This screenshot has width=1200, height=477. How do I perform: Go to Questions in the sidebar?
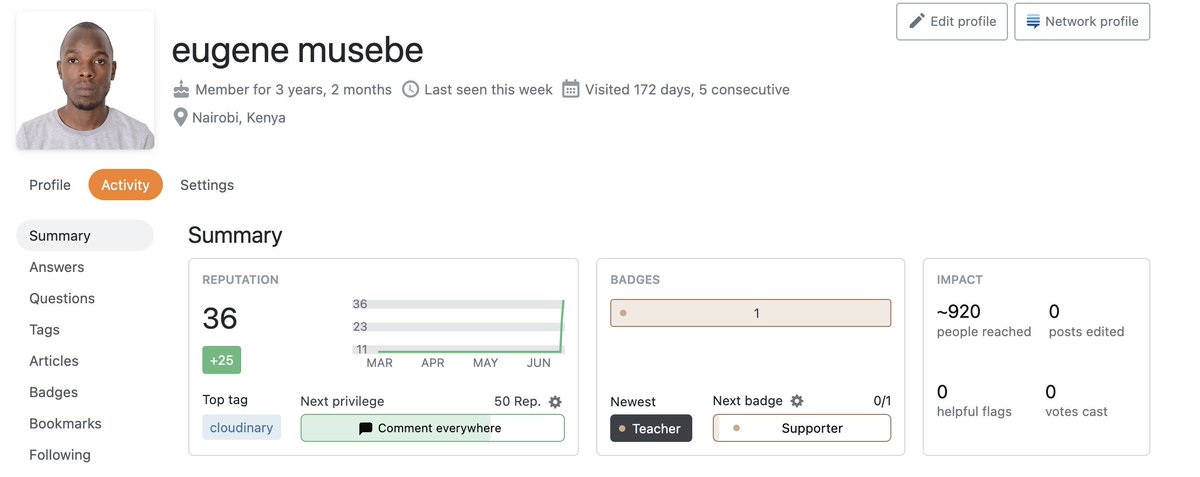(62, 298)
